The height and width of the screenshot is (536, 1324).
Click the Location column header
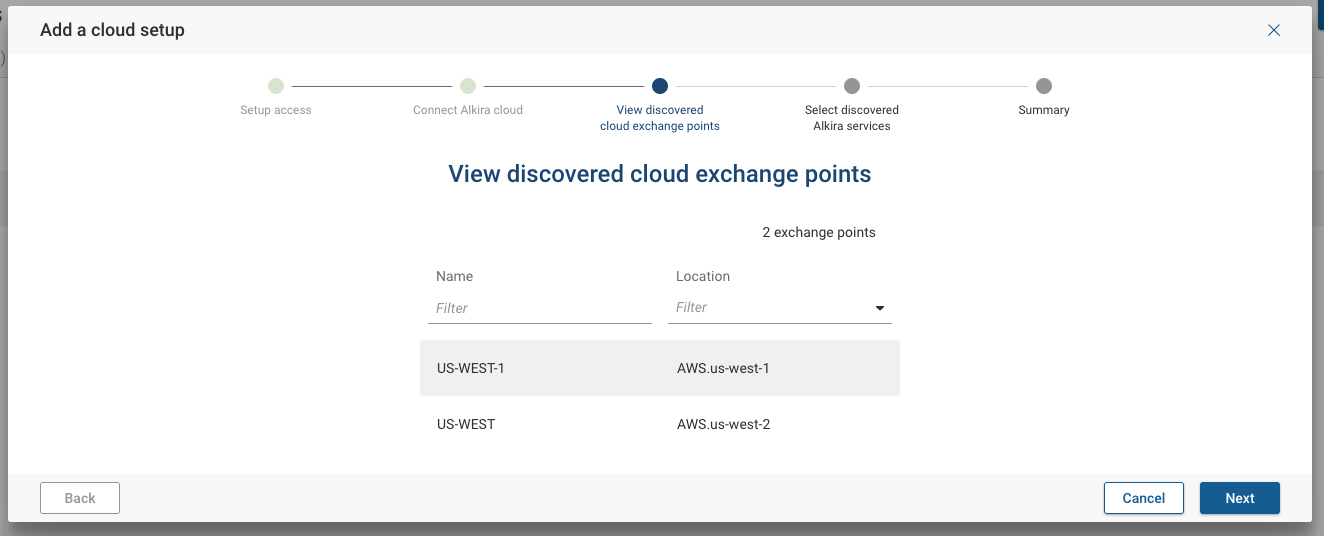[x=703, y=276]
